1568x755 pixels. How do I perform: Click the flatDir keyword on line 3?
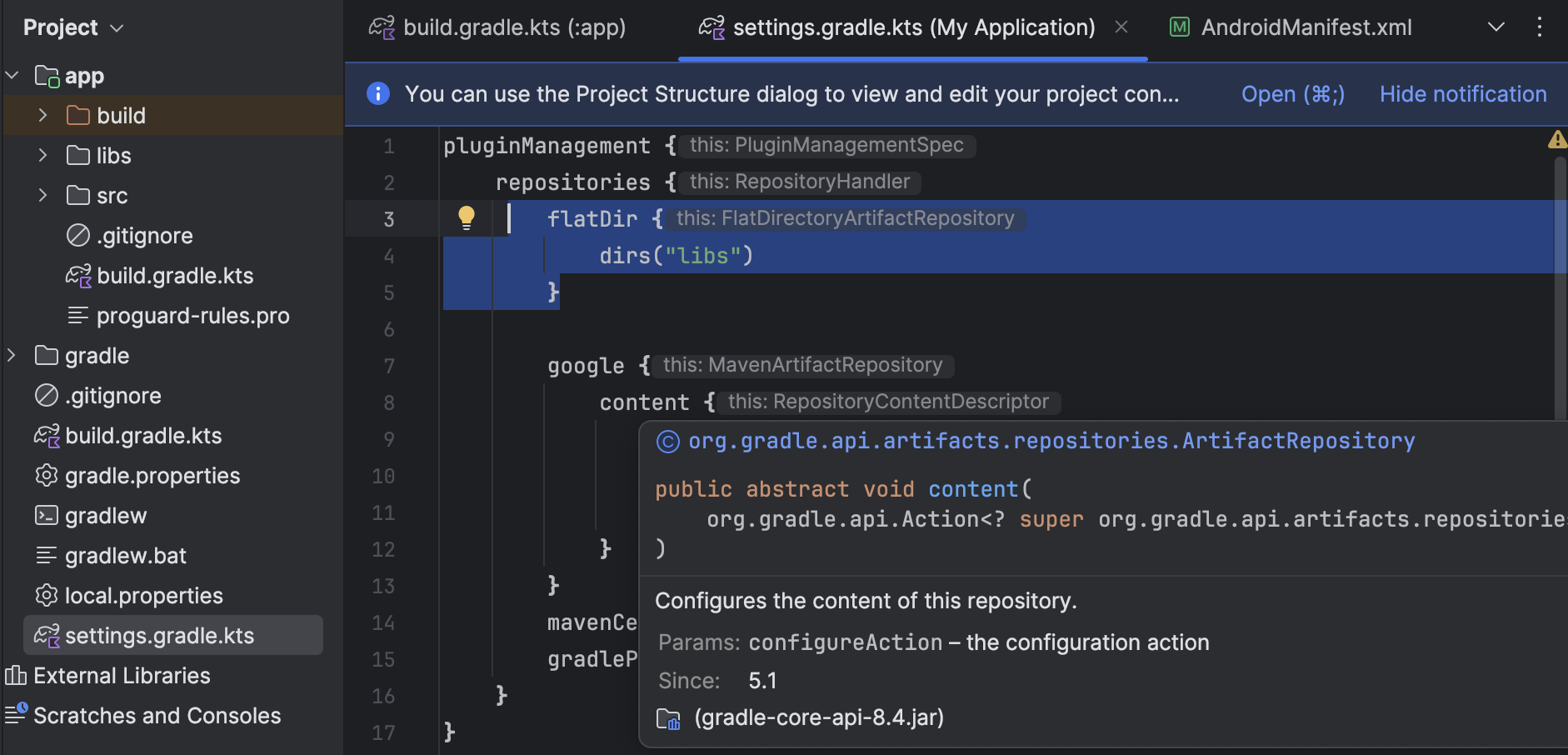click(x=592, y=219)
